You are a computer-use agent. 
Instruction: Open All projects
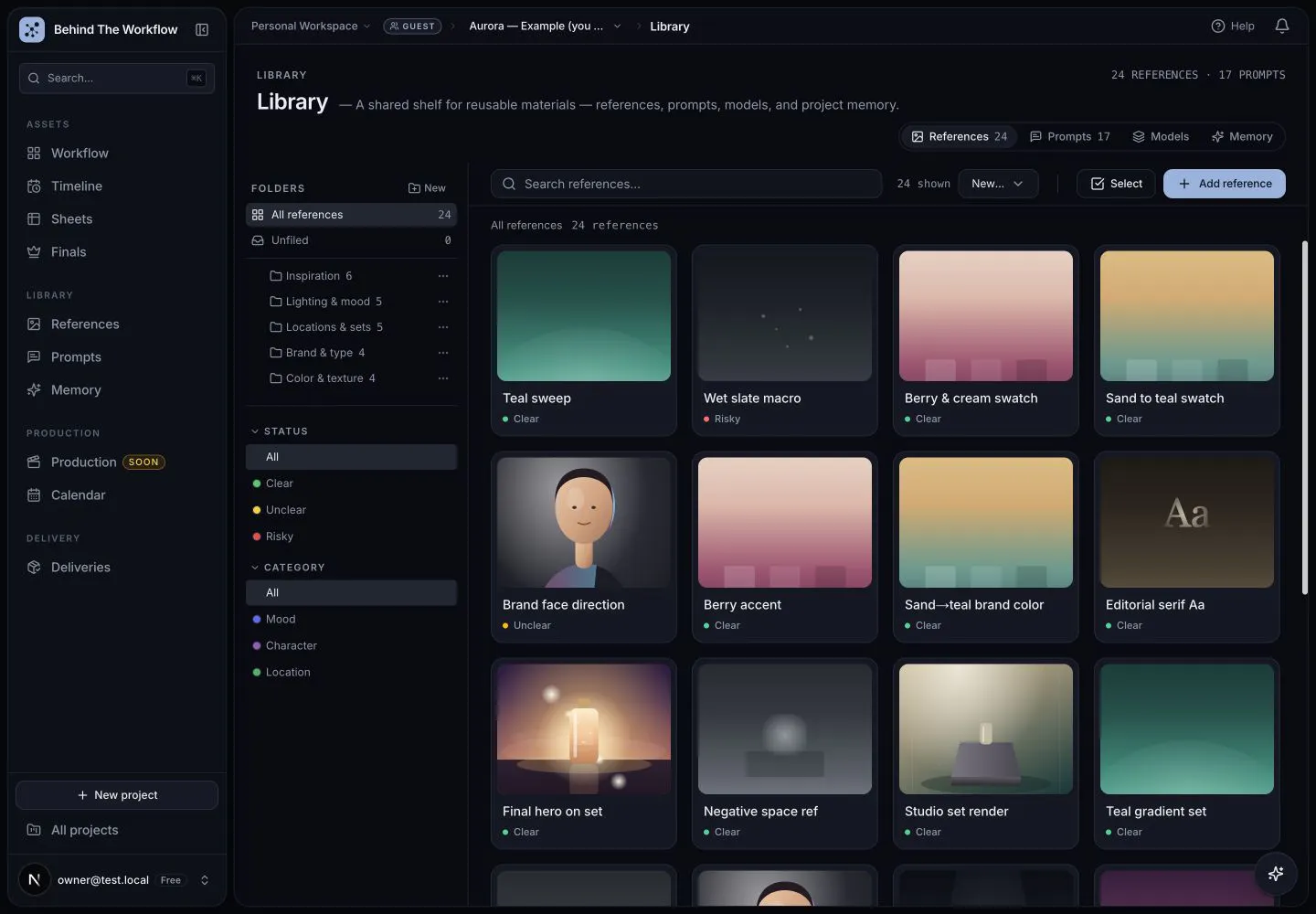[117, 830]
